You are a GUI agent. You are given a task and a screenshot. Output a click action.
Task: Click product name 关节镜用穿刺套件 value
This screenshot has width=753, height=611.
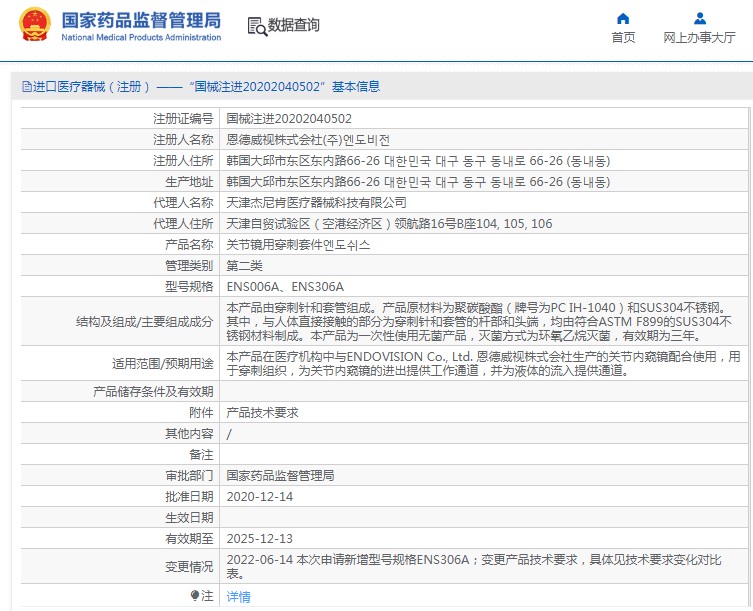pos(298,245)
